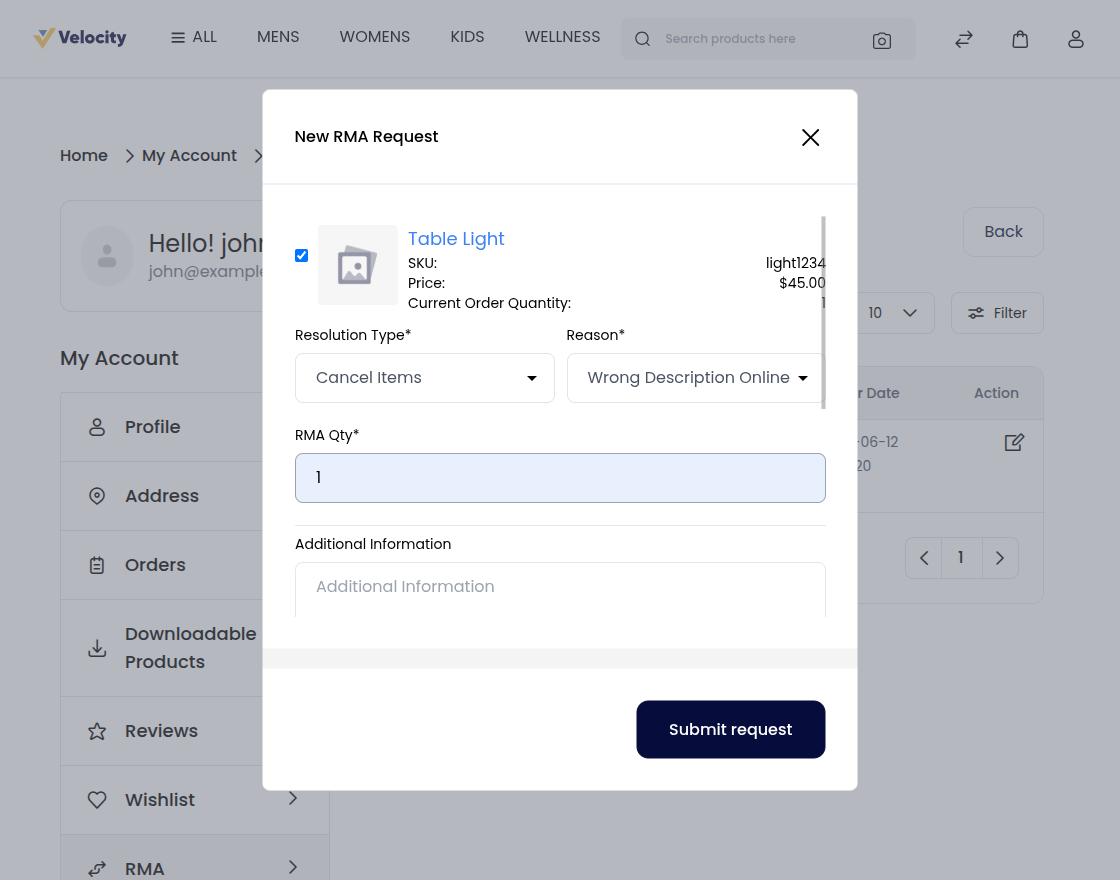Click the camera image search icon
The height and width of the screenshot is (880, 1120).
[881, 41]
